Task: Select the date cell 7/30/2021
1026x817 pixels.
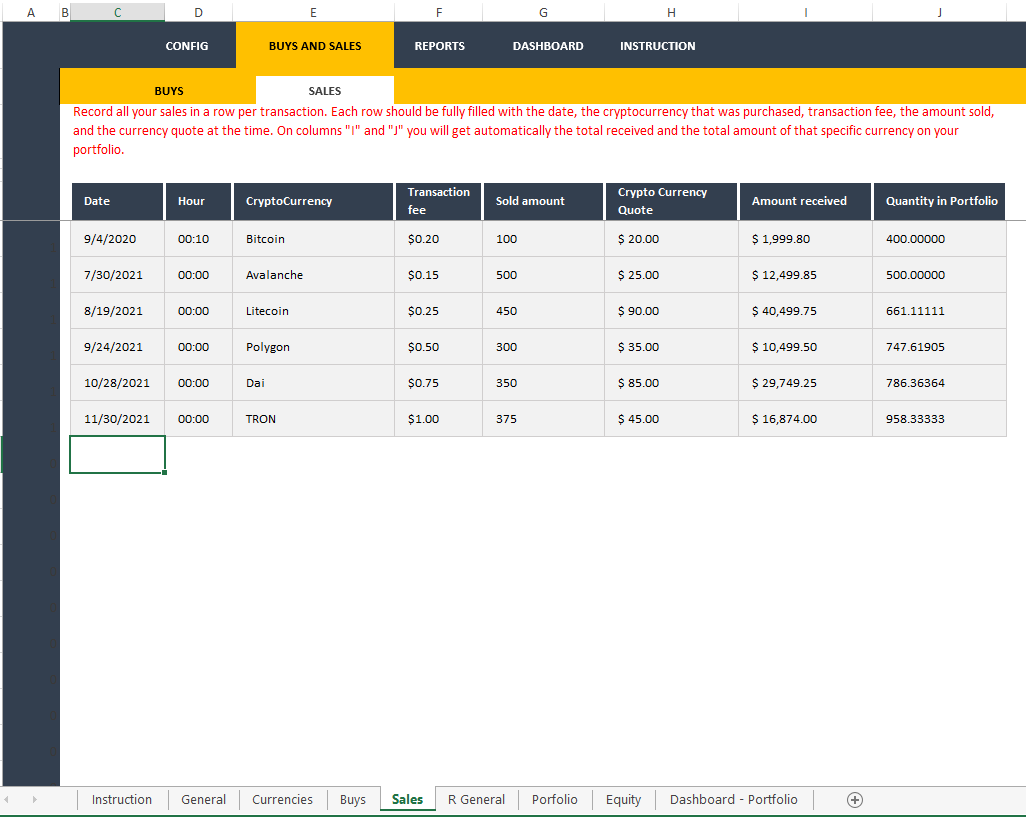Action: [117, 275]
